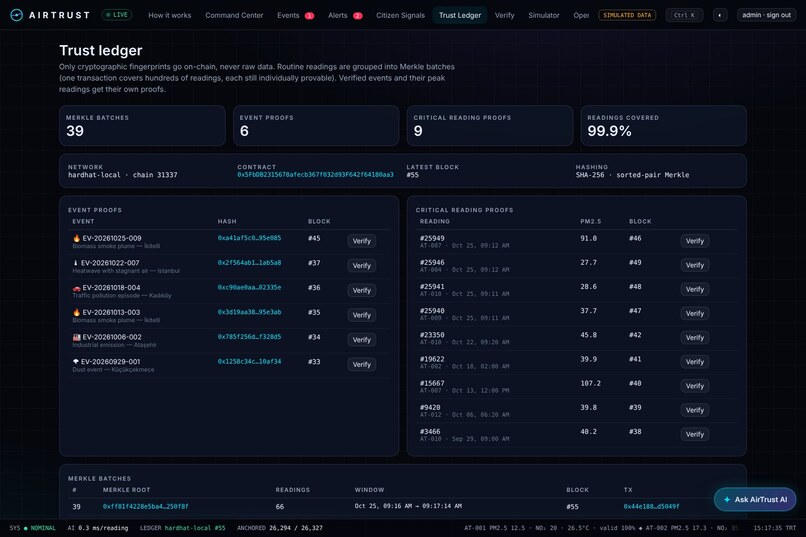806x537 pixels.
Task: Open the Simulator page
Action: coord(543,15)
